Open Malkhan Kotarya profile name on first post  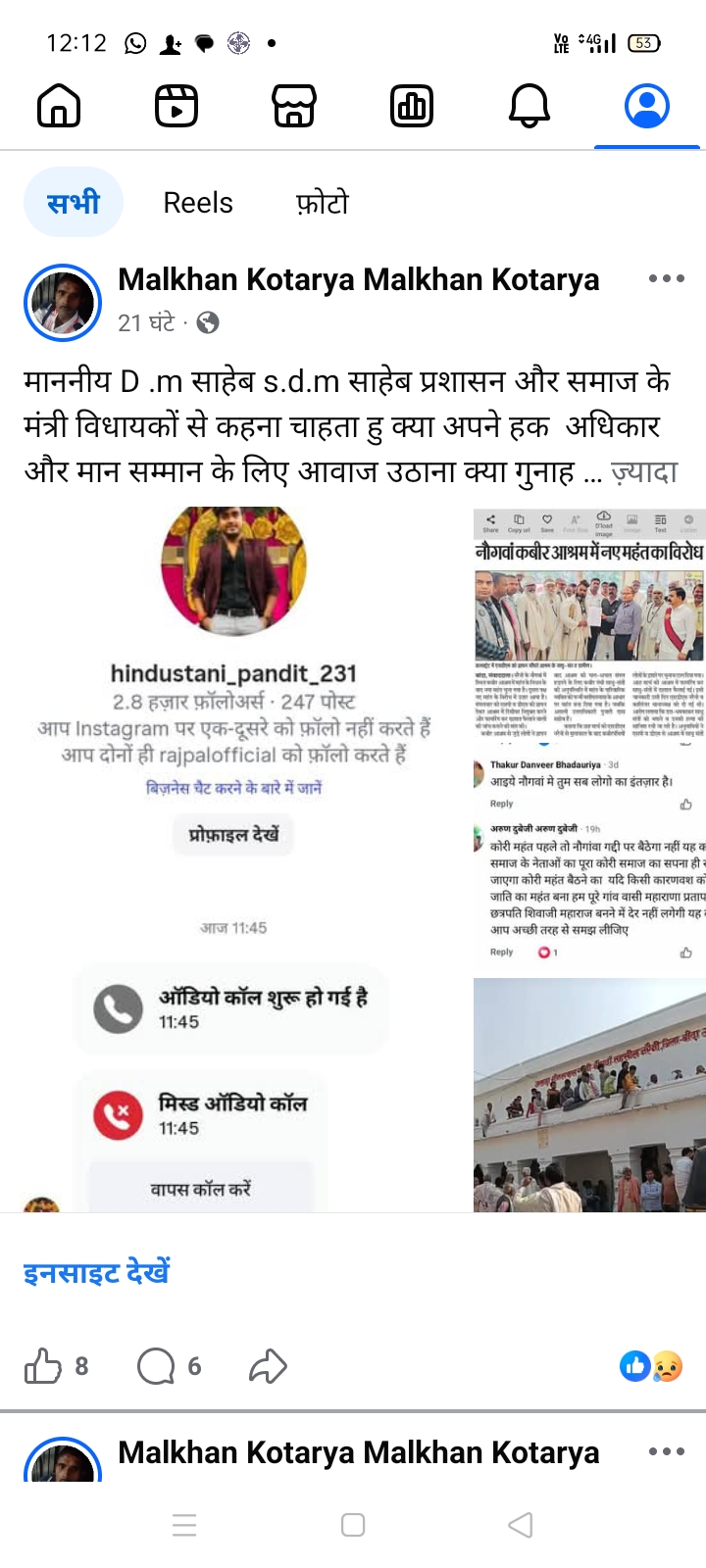pos(358,279)
